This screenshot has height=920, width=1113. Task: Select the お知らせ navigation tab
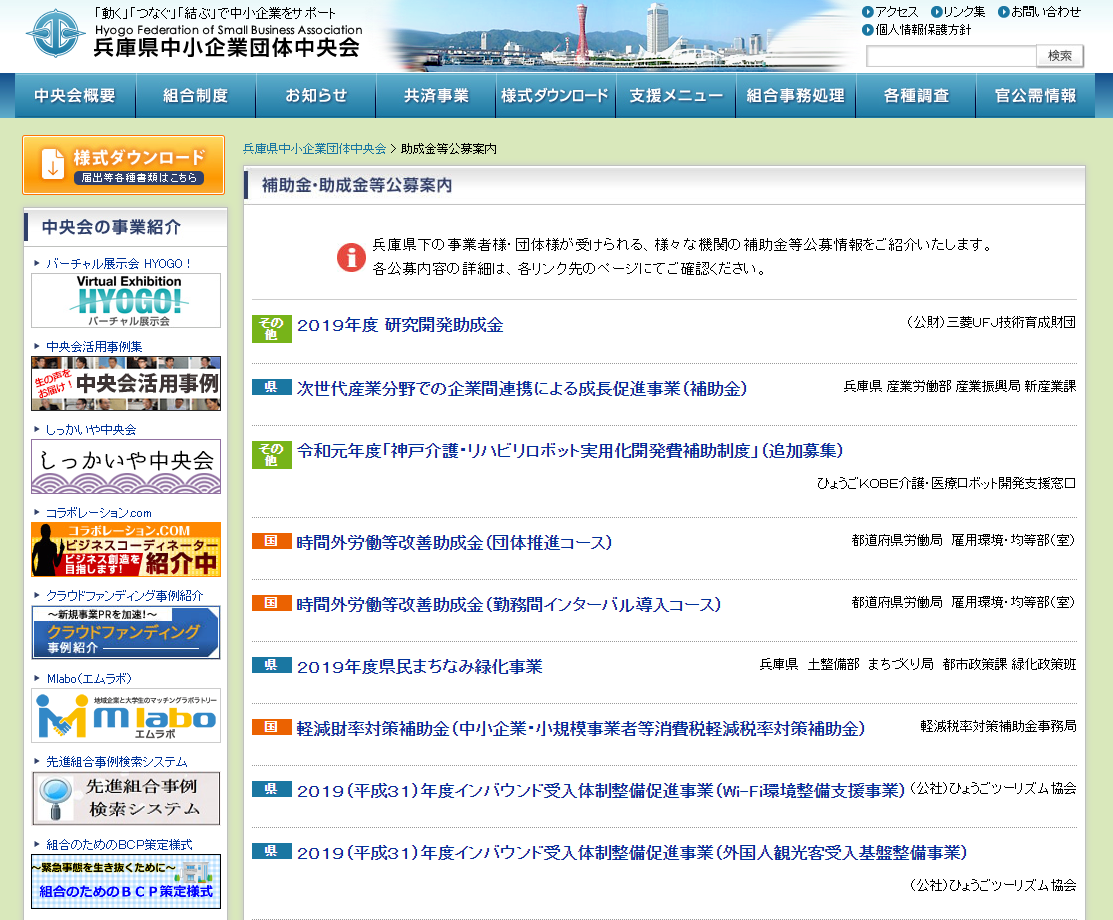coord(315,94)
